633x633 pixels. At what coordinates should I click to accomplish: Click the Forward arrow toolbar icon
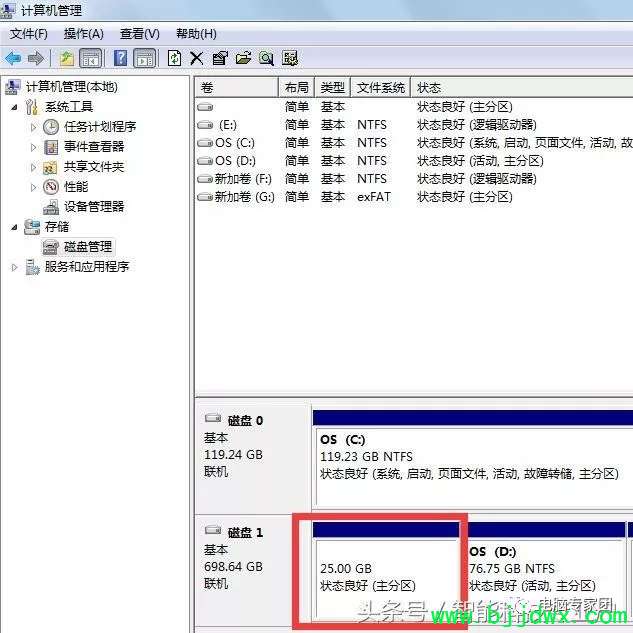[x=36, y=59]
